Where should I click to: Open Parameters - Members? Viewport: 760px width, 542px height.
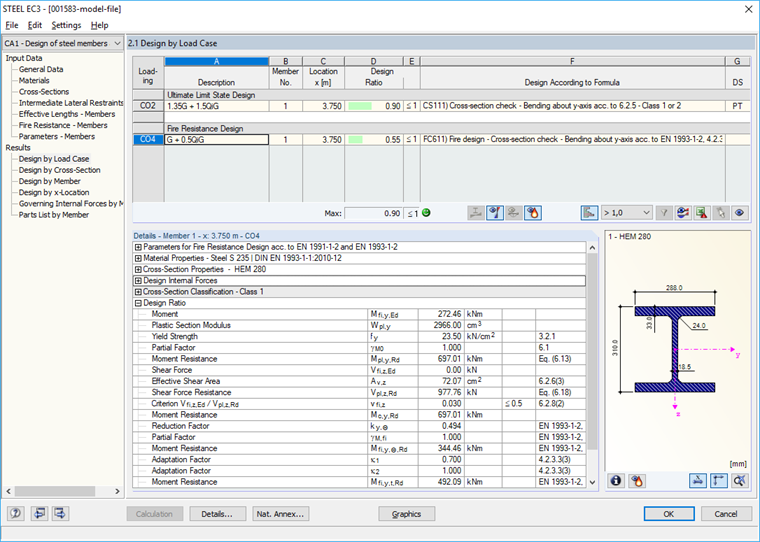tap(57, 136)
